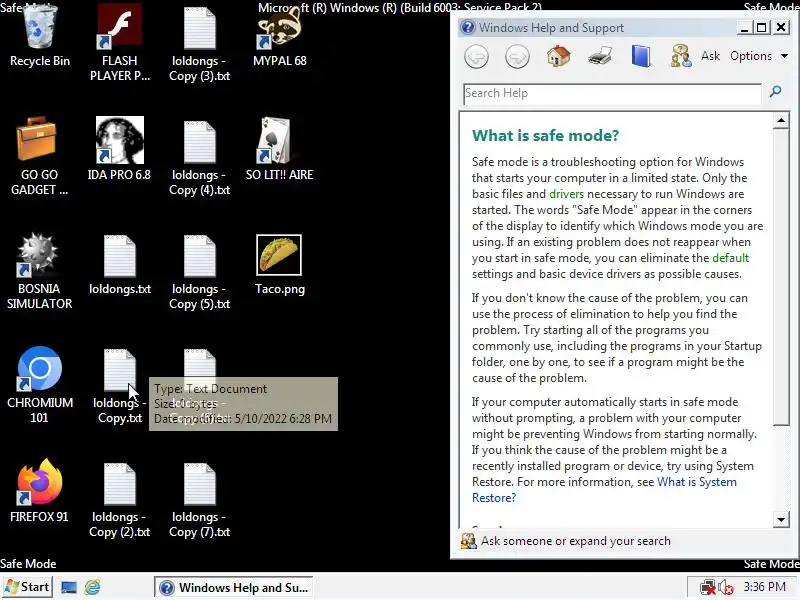Open the Options dropdown menu

[759, 56]
